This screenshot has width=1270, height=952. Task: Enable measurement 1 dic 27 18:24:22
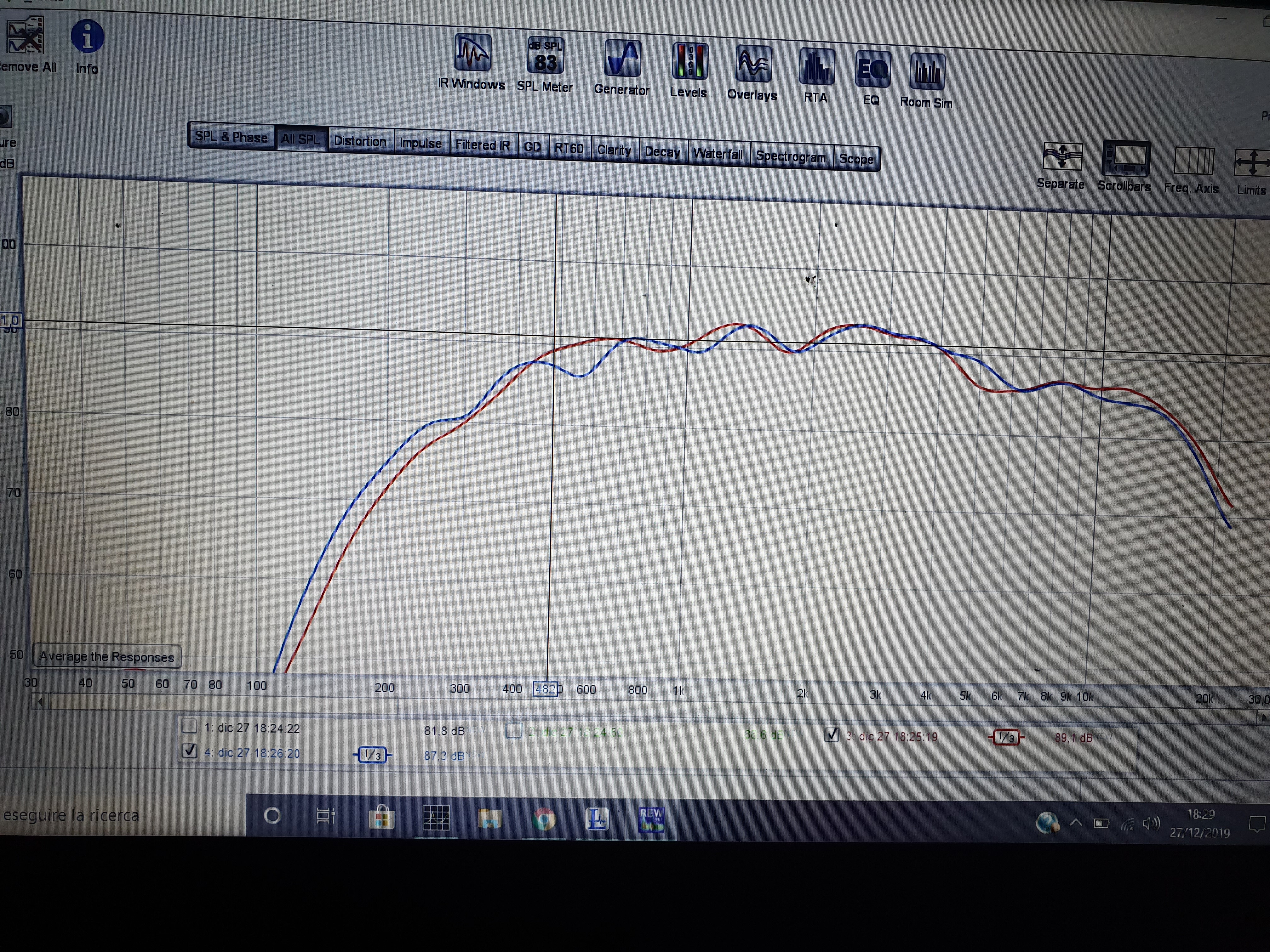[x=189, y=727]
